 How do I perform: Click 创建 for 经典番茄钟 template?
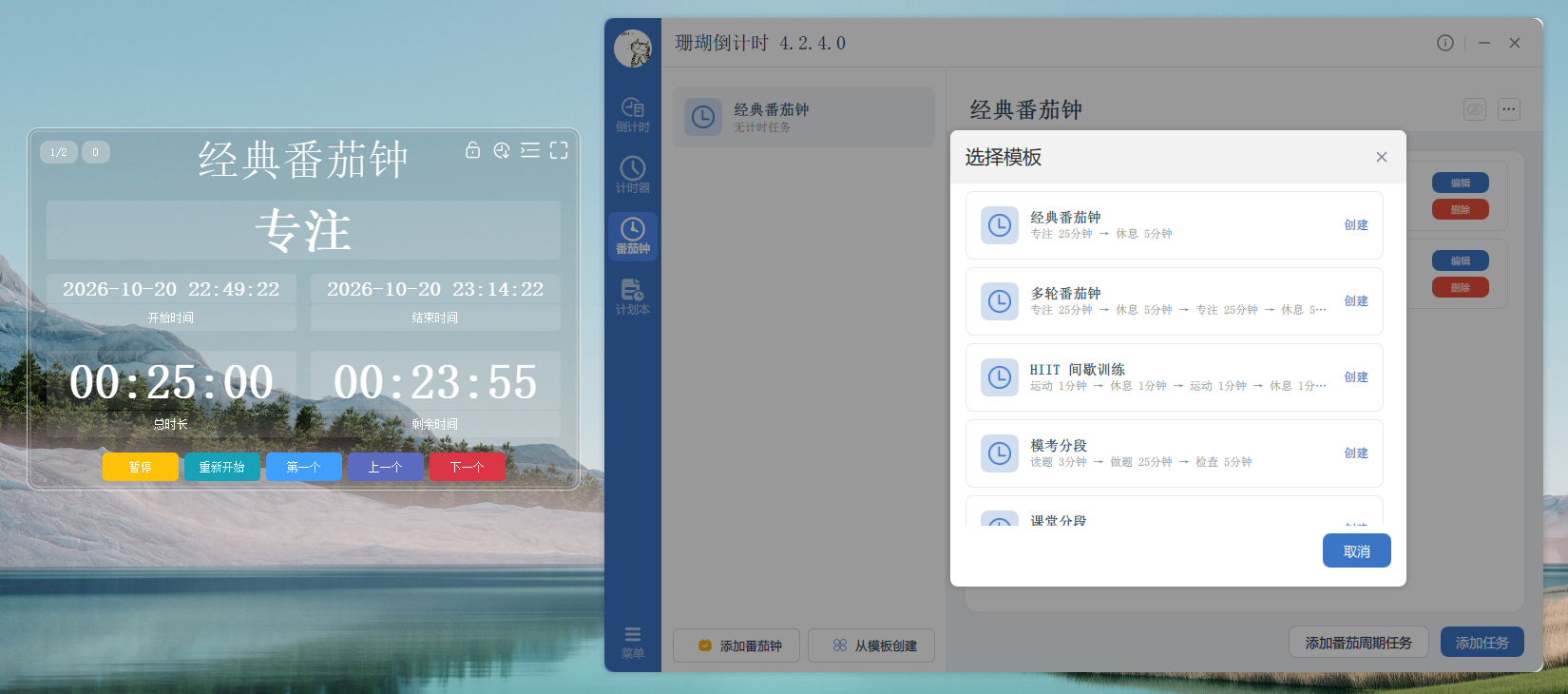pos(1356,225)
